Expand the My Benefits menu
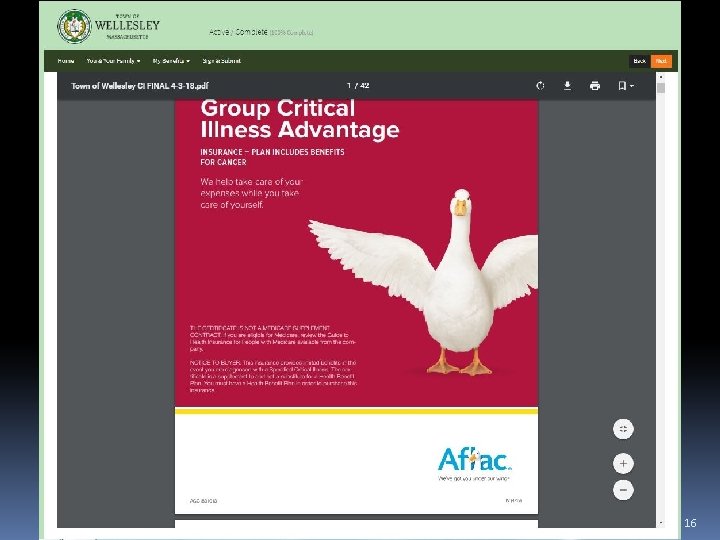Image resolution: width=720 pixels, height=540 pixels. tap(171, 61)
